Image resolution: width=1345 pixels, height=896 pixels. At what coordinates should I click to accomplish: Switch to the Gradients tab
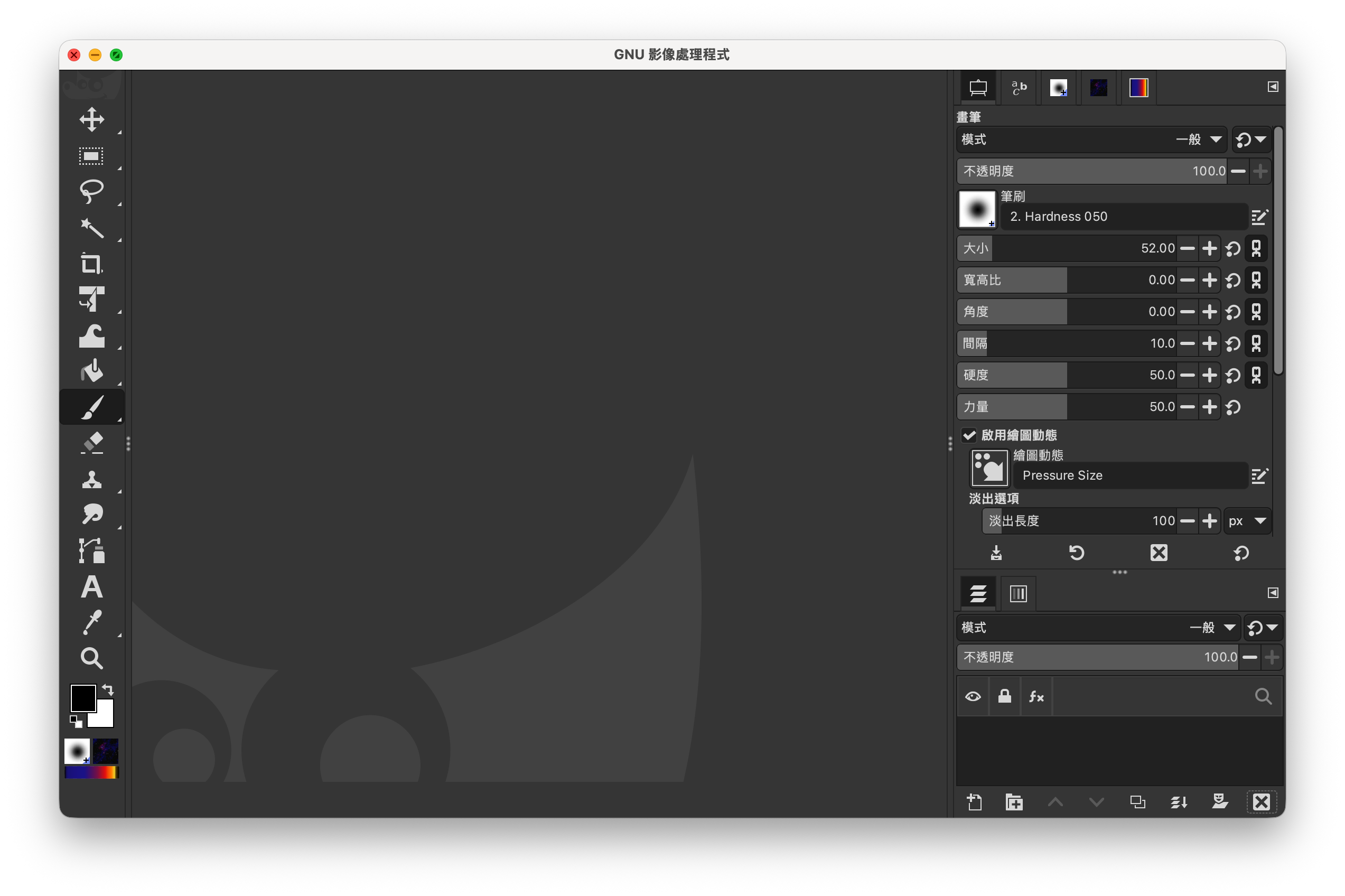point(1138,88)
